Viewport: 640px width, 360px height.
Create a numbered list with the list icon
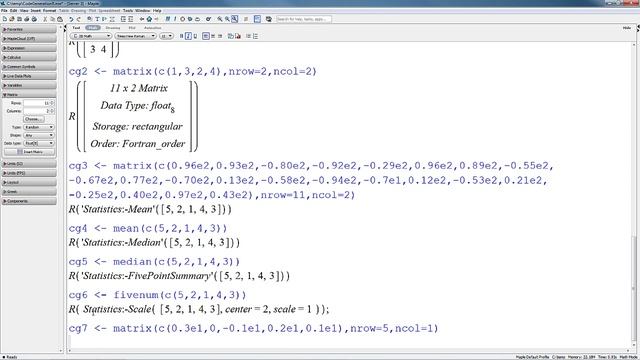coord(256,36)
